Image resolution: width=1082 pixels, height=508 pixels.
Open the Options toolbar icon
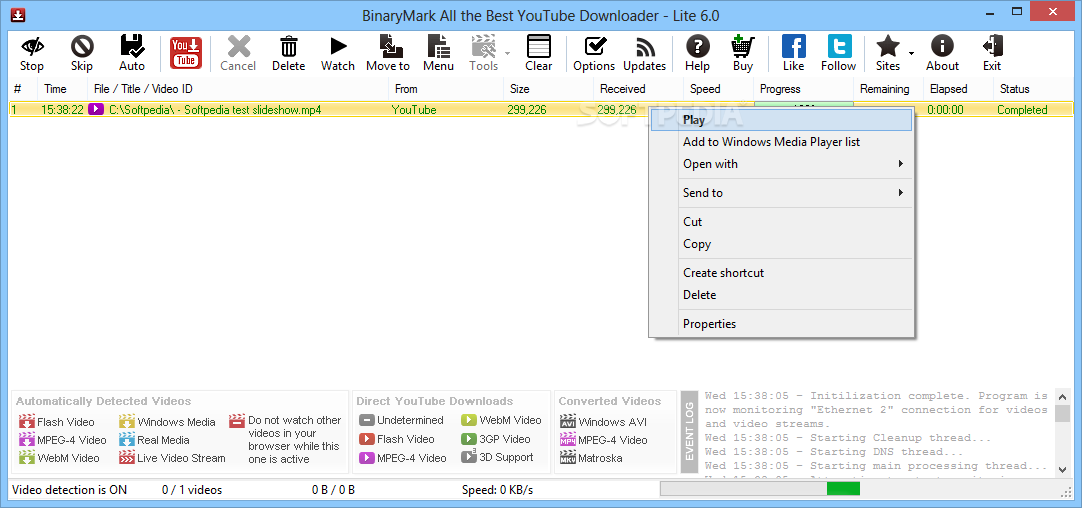click(595, 47)
